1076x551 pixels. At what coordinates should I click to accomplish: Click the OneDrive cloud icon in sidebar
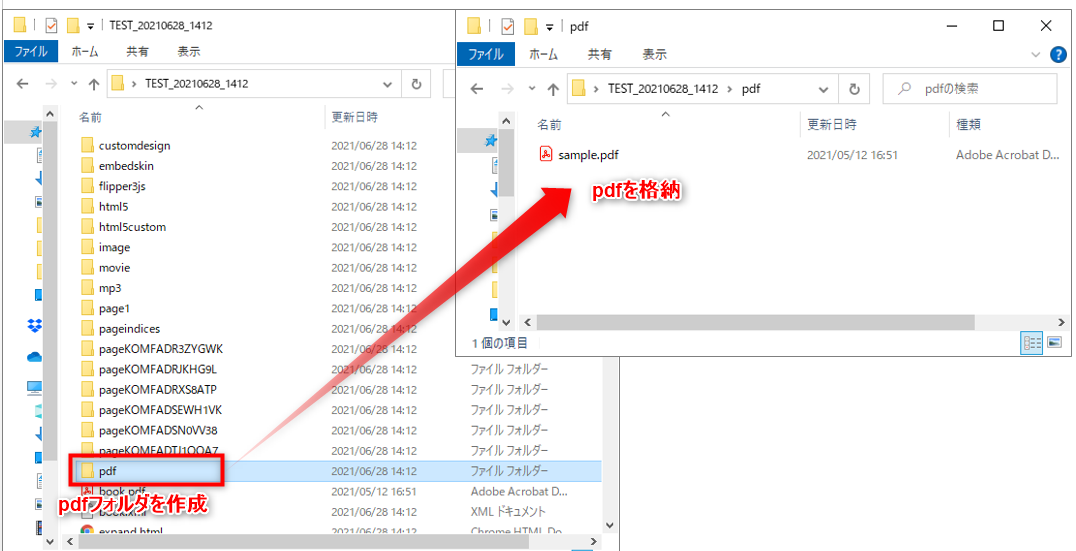(35, 356)
